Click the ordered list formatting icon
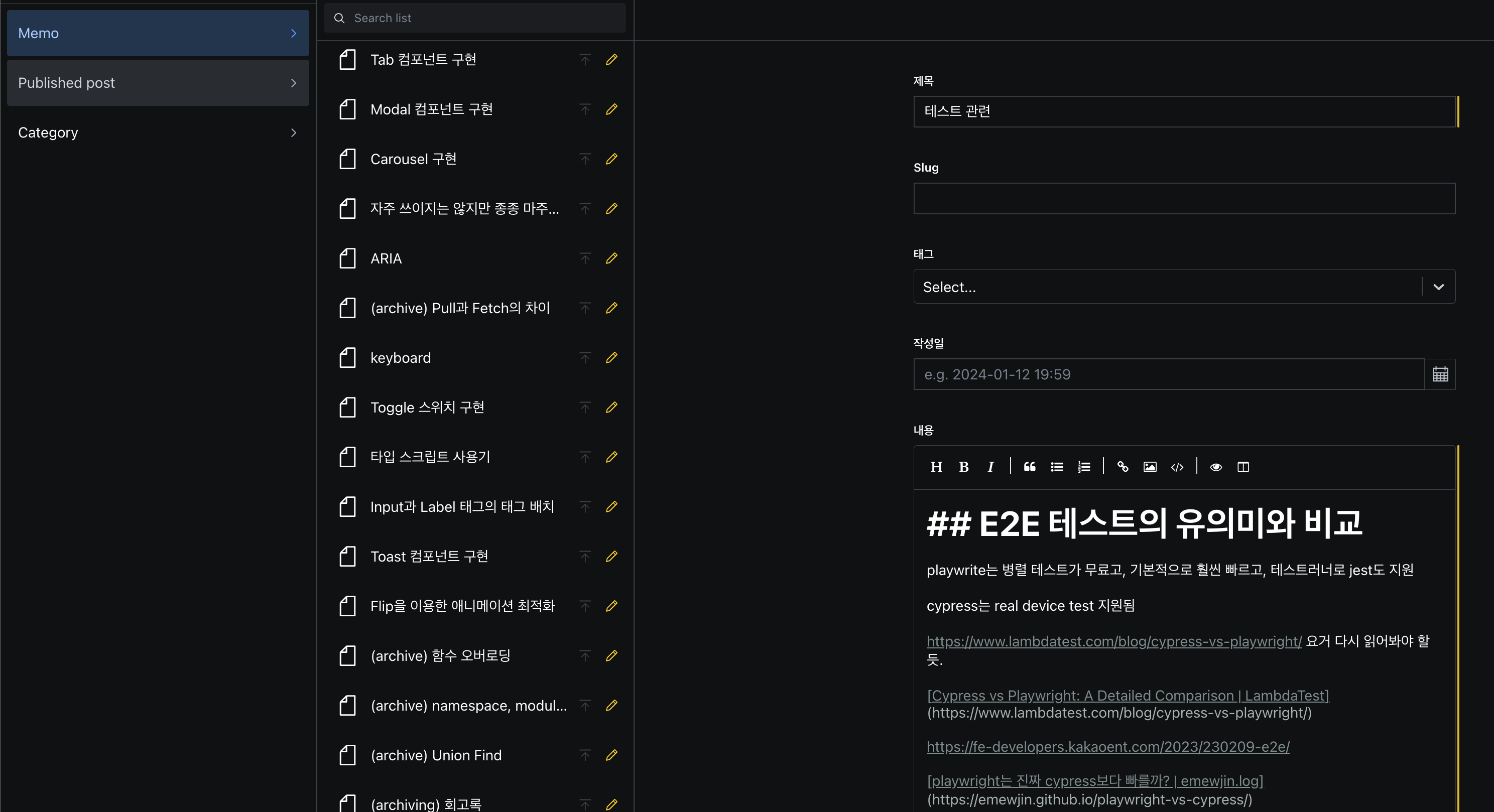Screen dimensions: 1494x812 1084,467
